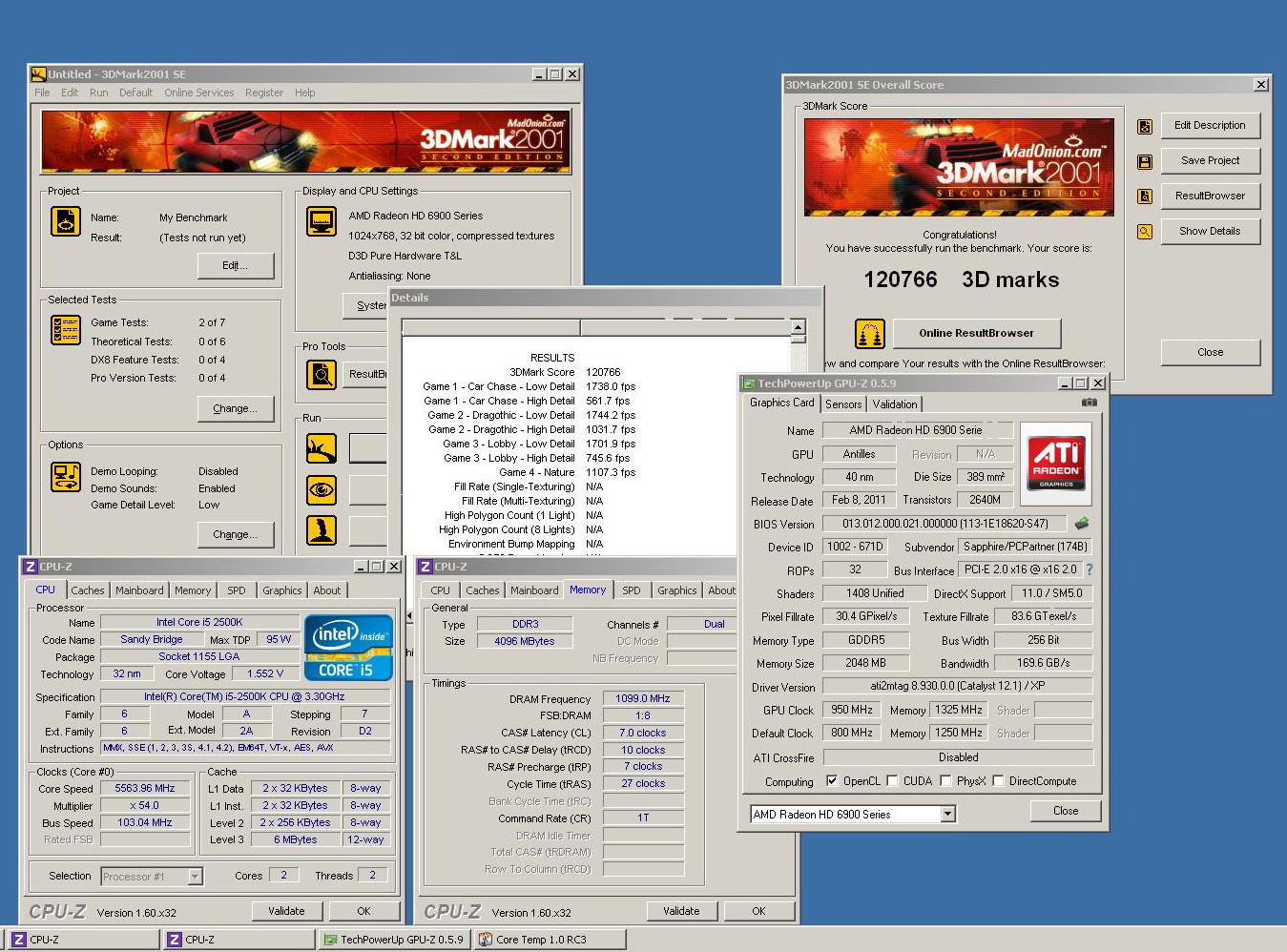Click the eye icon in Run section
This screenshot has width=1287, height=952.
tap(322, 489)
